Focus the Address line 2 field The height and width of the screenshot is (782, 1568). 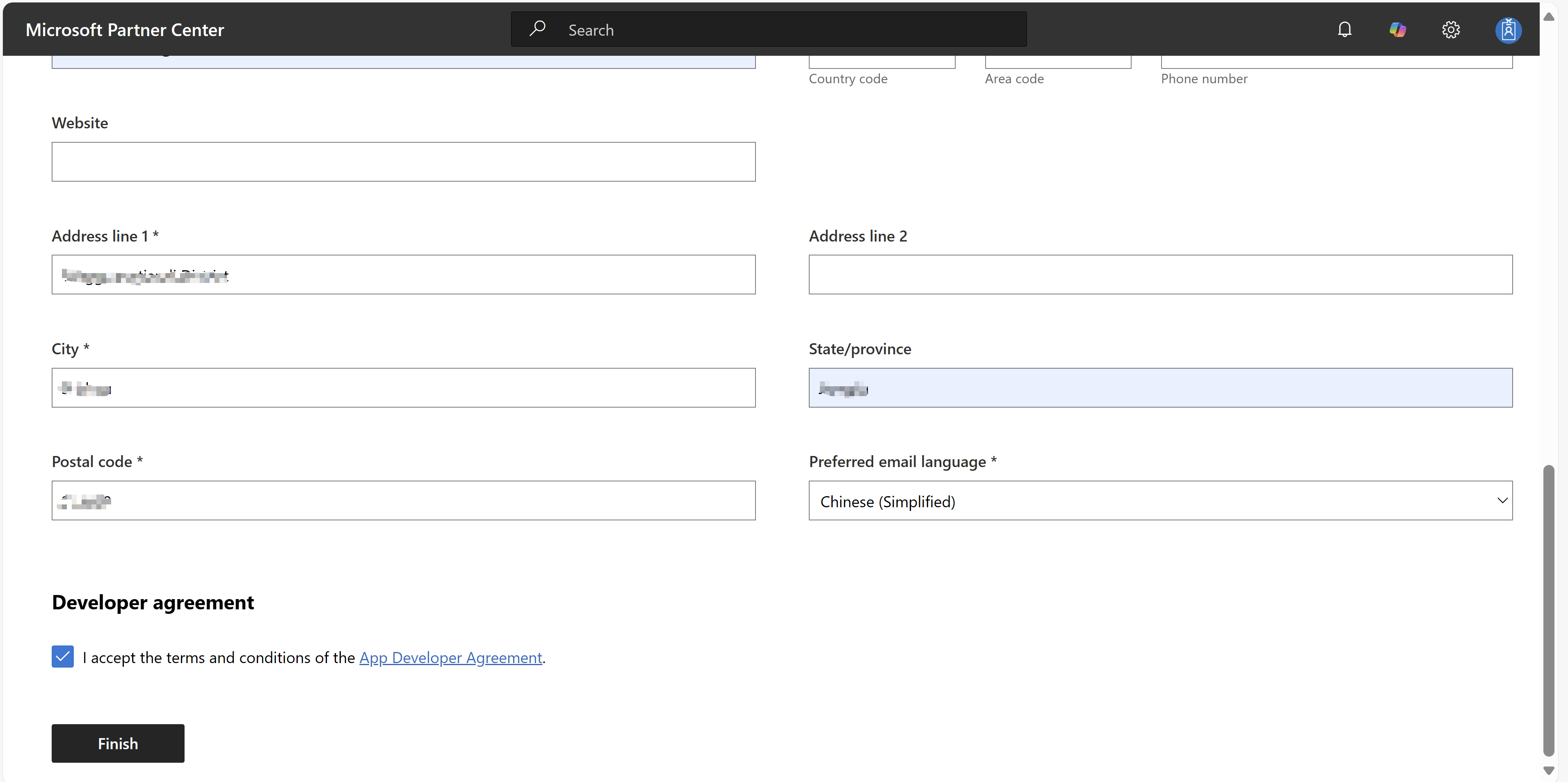tap(1160, 274)
